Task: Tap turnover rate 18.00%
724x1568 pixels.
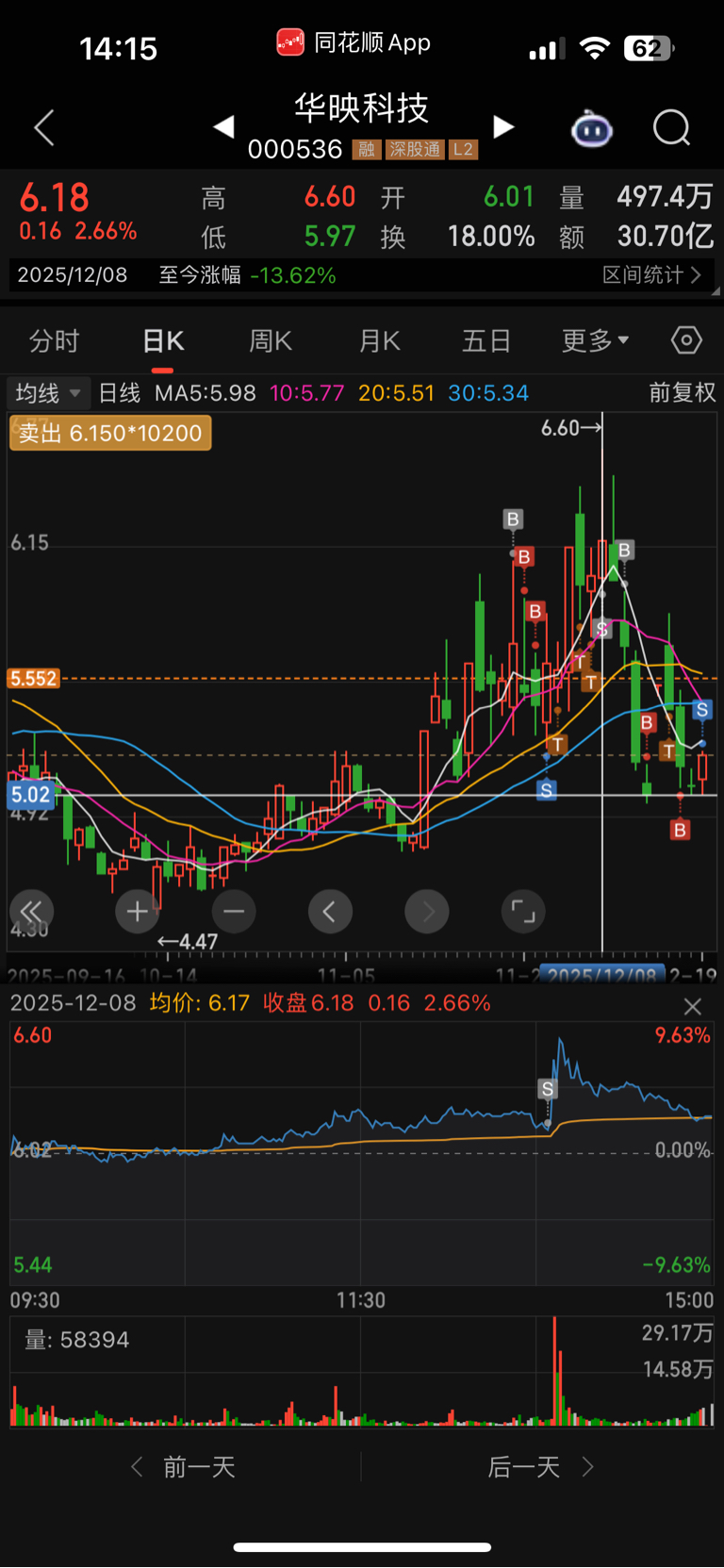Action: (491, 236)
